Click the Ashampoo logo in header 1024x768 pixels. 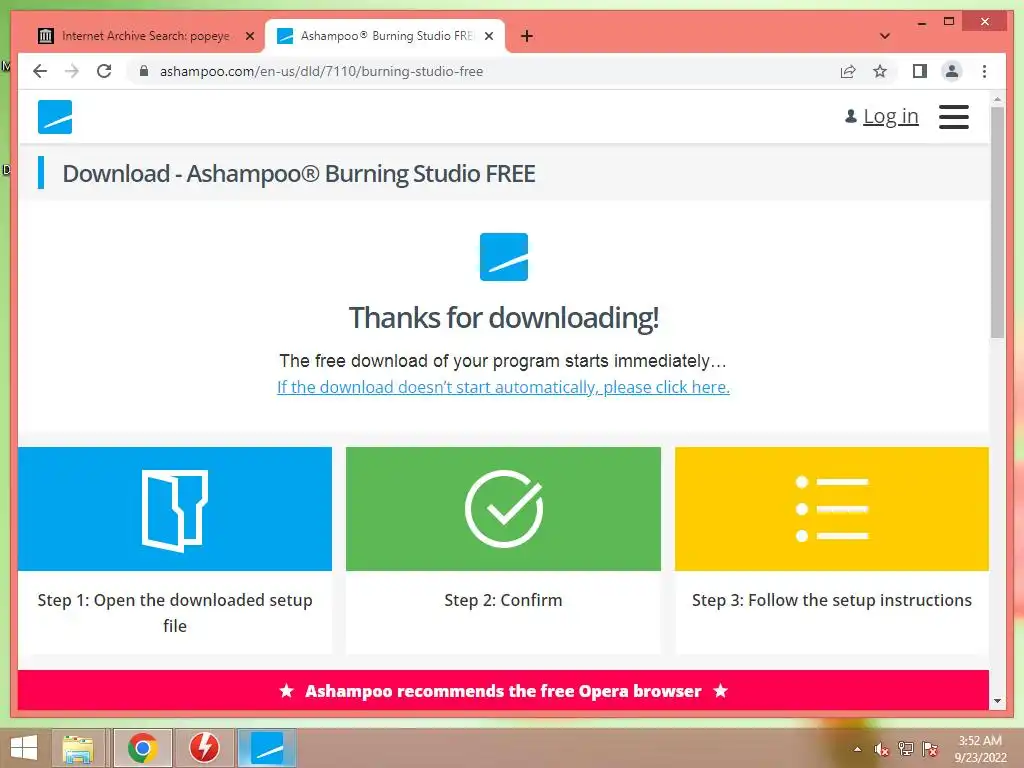point(55,117)
